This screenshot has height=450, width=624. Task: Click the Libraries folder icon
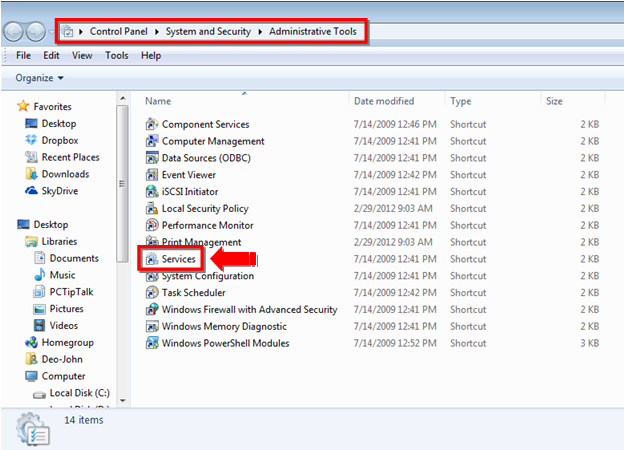pyautogui.click(x=31, y=241)
